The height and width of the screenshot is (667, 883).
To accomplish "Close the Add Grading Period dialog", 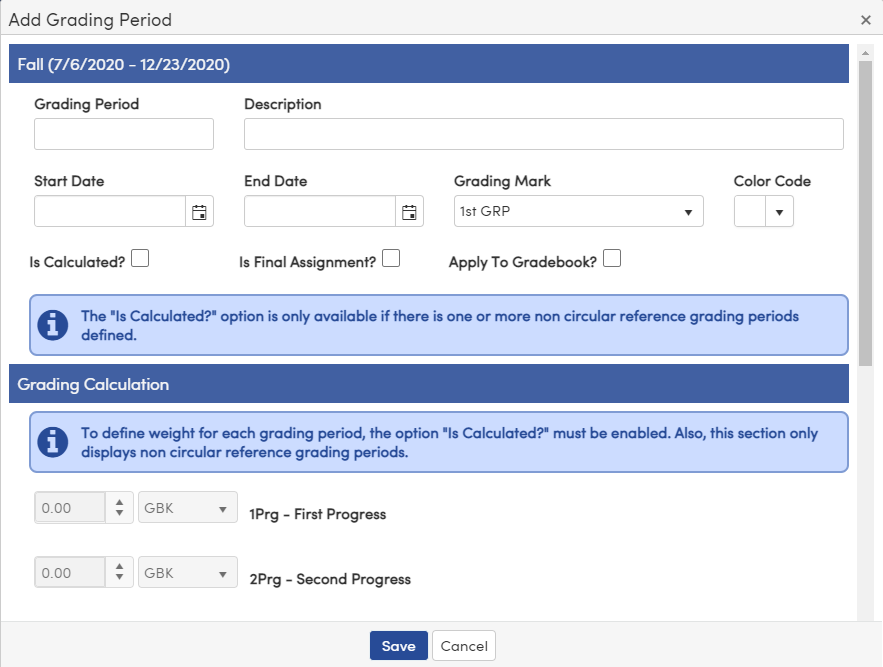I will coord(864,19).
